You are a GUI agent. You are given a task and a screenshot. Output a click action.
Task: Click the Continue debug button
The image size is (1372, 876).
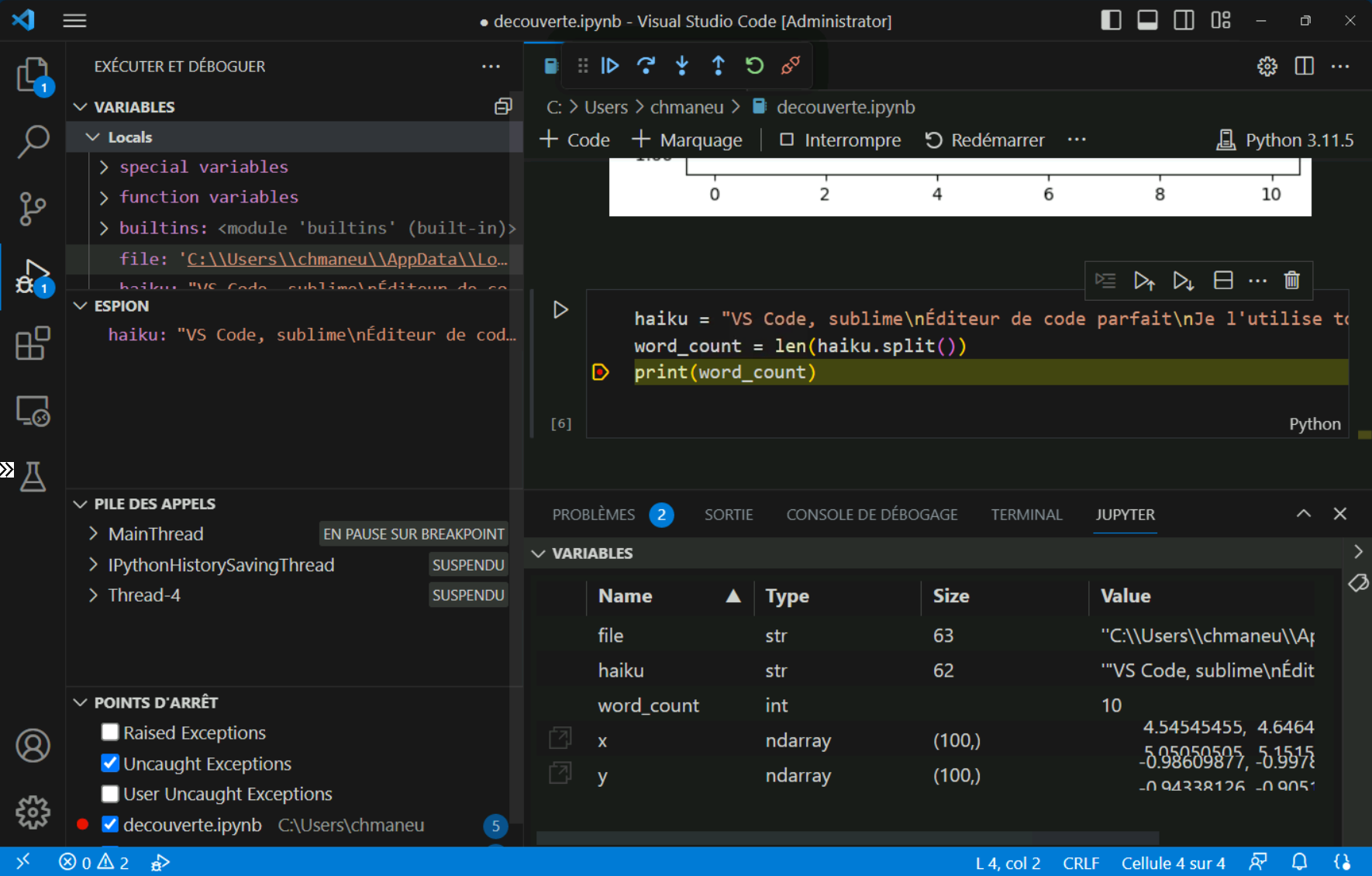[x=610, y=66]
